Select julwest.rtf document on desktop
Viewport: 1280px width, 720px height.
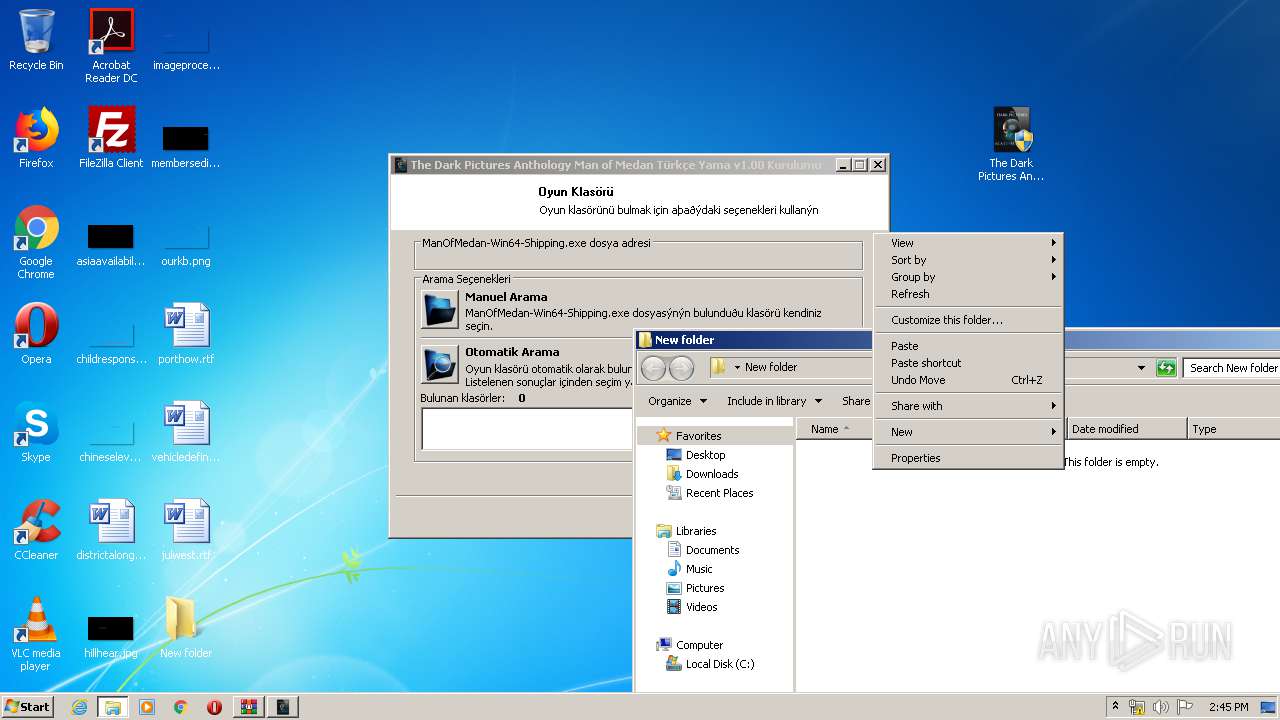[186, 530]
